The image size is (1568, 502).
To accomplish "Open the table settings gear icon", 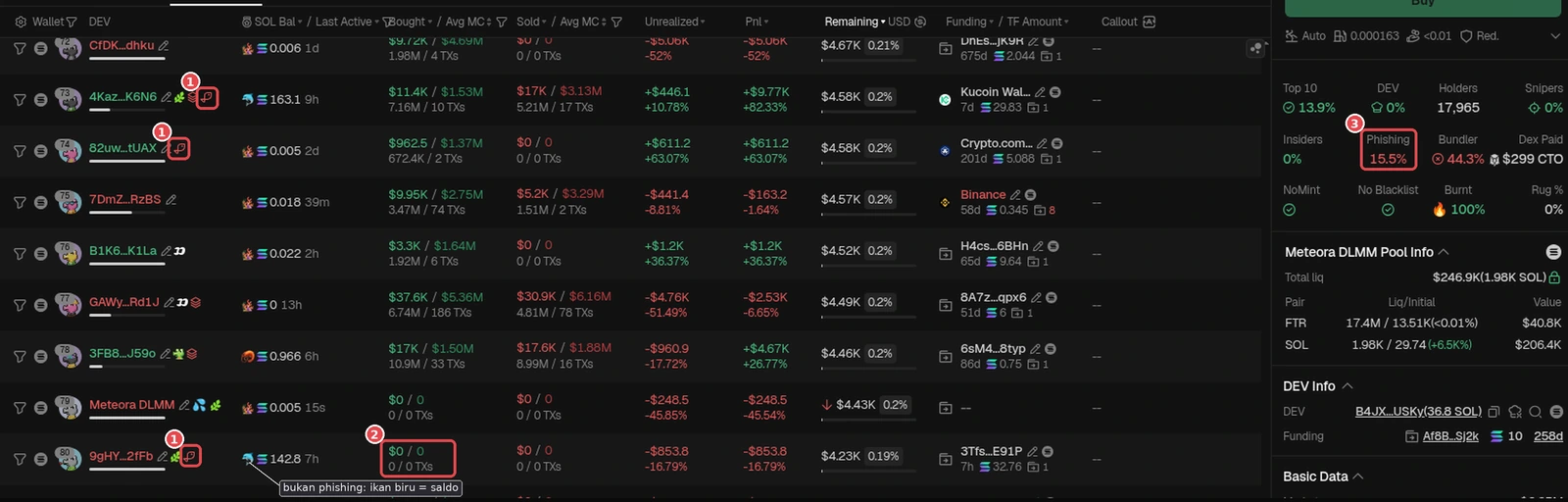I will pos(21,22).
